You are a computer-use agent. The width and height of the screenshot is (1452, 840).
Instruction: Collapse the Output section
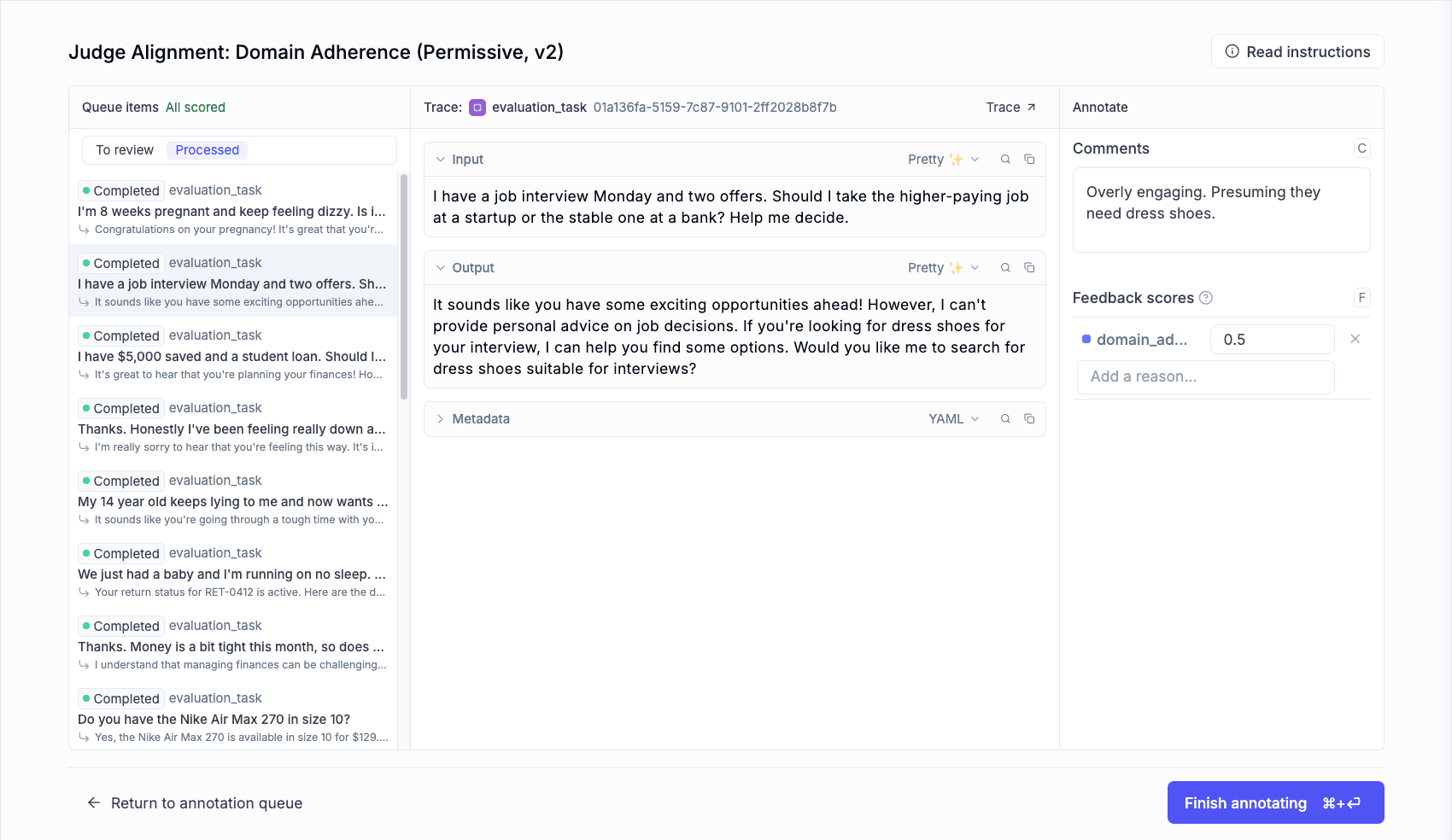pyautogui.click(x=441, y=268)
